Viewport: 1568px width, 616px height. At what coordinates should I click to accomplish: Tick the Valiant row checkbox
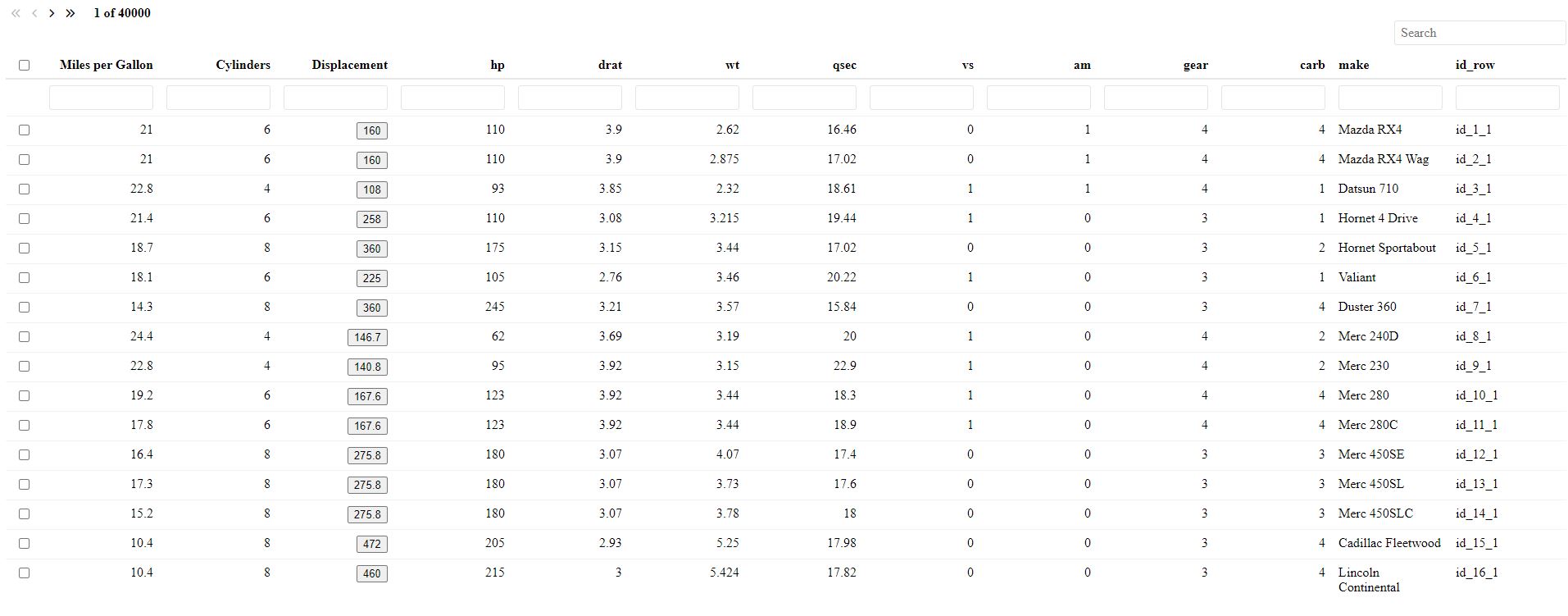24,277
